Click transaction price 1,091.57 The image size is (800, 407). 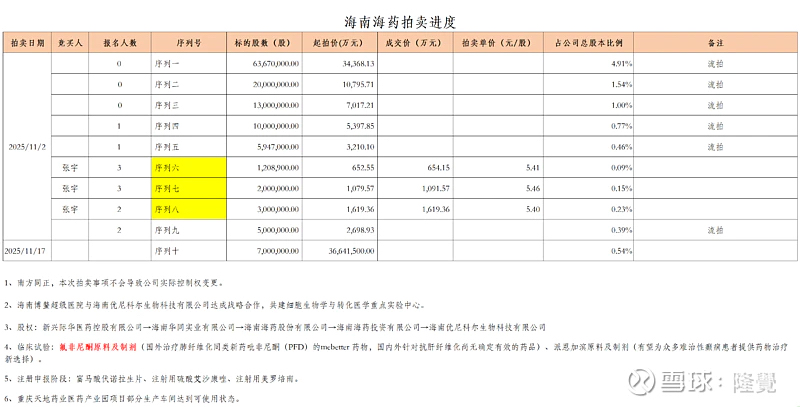pyautogui.click(x=437, y=189)
